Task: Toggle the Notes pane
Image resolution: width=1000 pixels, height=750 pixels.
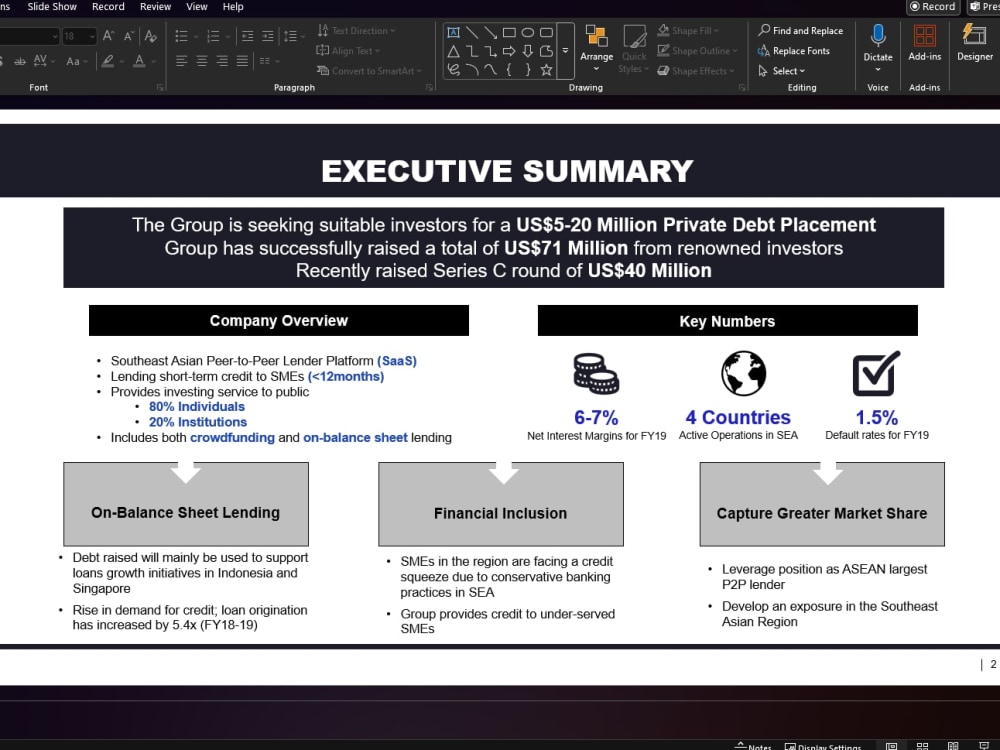Action: [x=753, y=746]
